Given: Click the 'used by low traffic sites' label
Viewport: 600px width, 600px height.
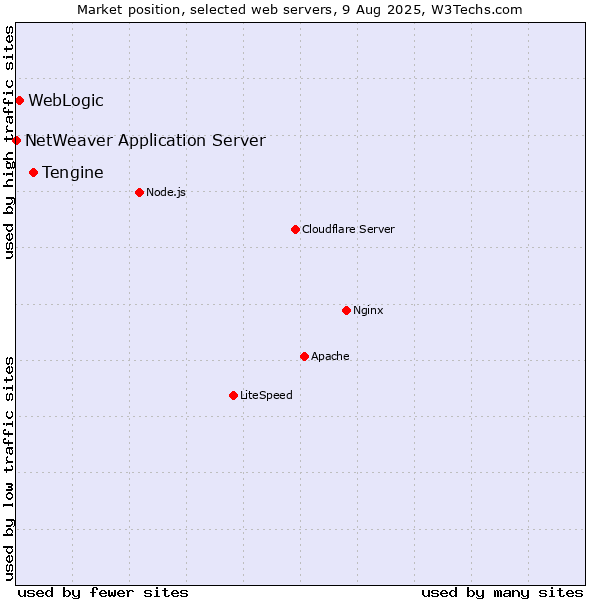Looking at the screenshot, I should (x=9, y=469).
